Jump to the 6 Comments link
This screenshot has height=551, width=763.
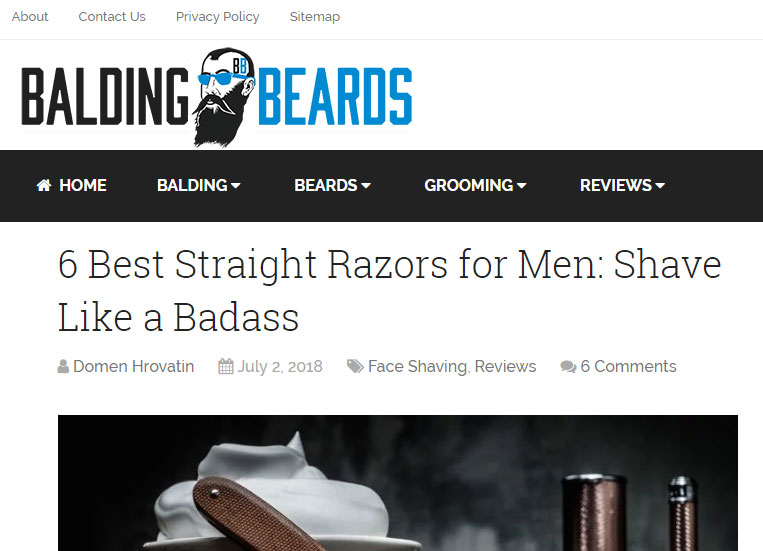[x=628, y=366]
